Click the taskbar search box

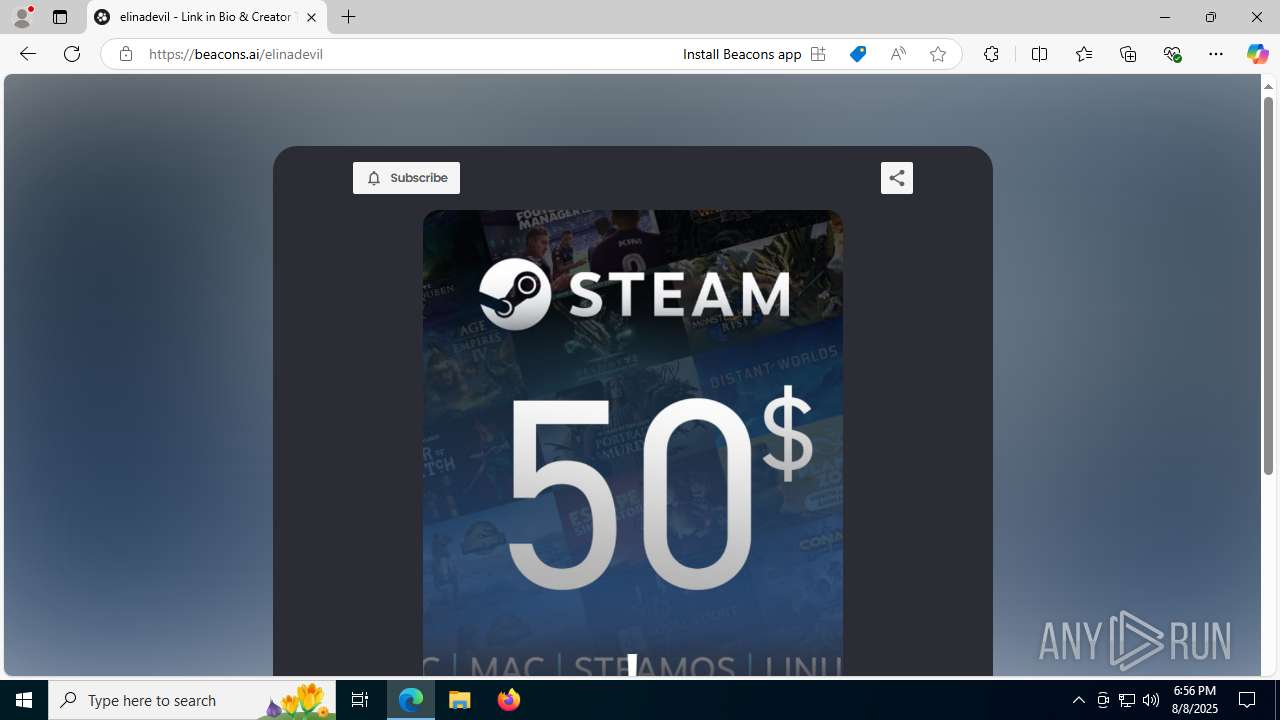pos(192,700)
